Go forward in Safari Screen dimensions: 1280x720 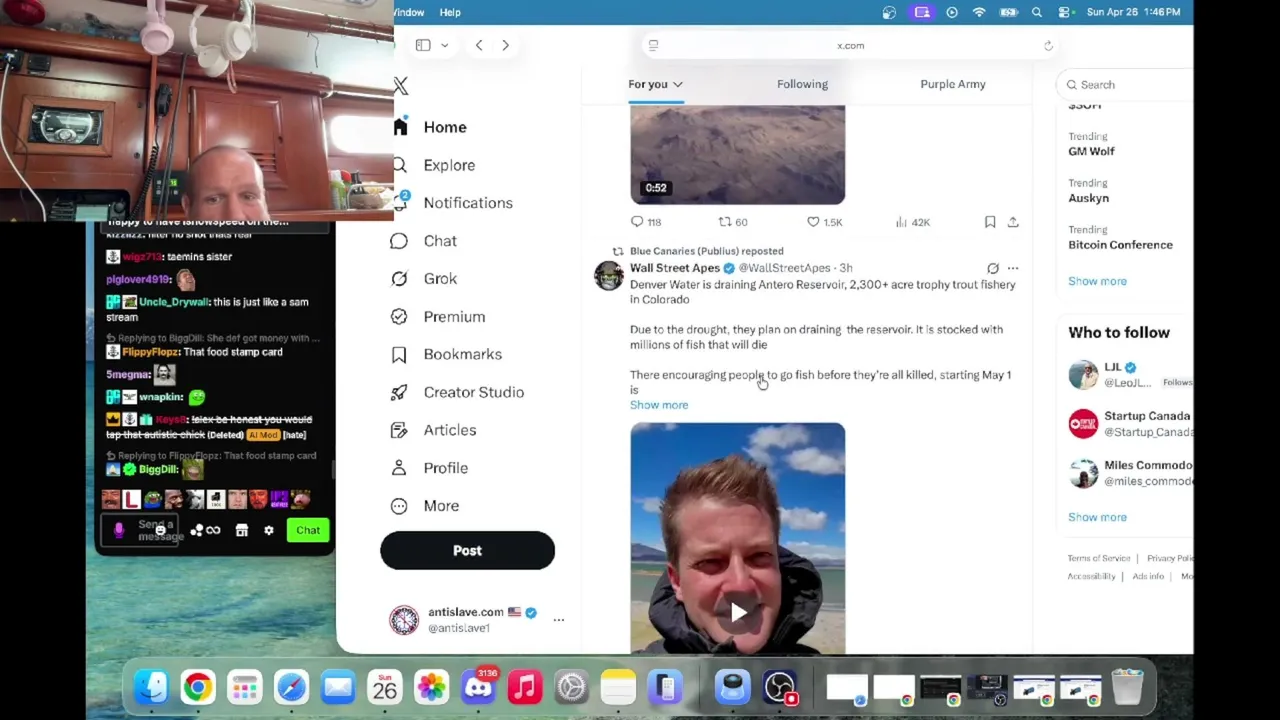tap(505, 45)
